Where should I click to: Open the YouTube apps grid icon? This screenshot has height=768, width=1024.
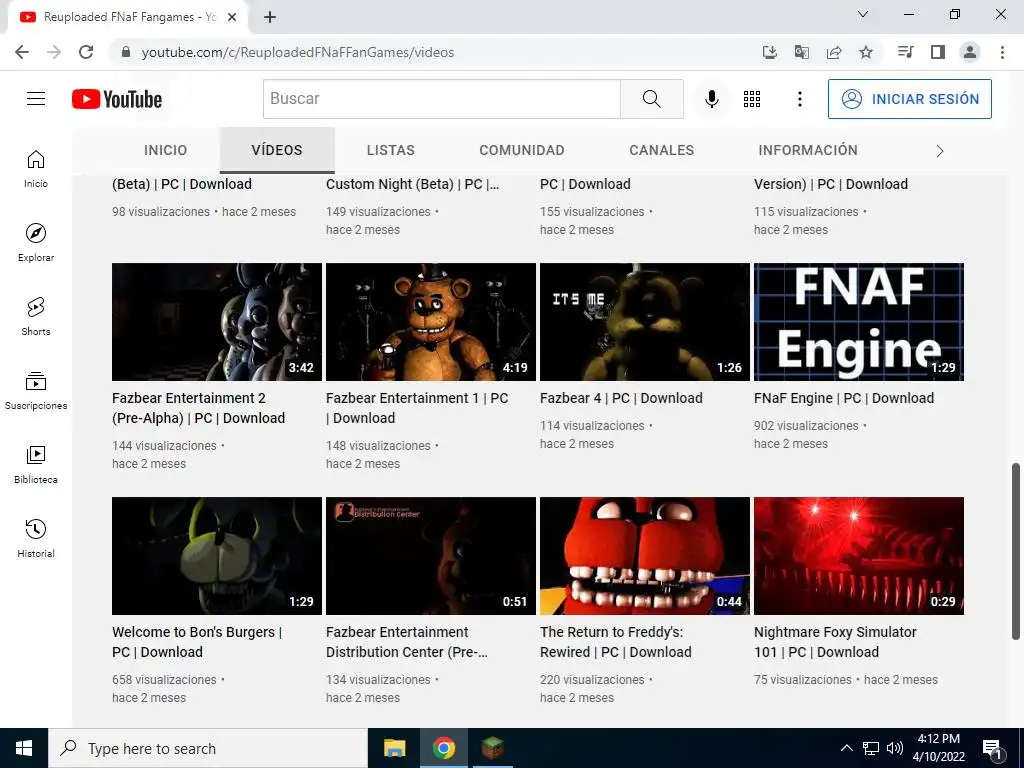tap(752, 99)
